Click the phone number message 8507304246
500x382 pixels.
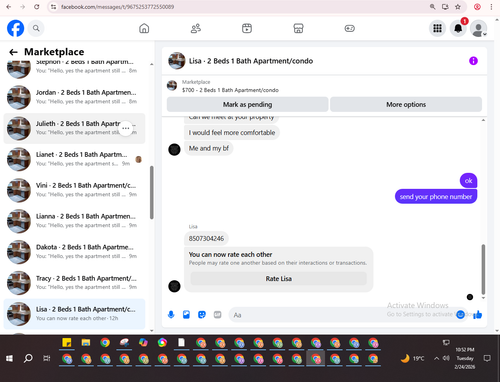[x=206, y=239]
